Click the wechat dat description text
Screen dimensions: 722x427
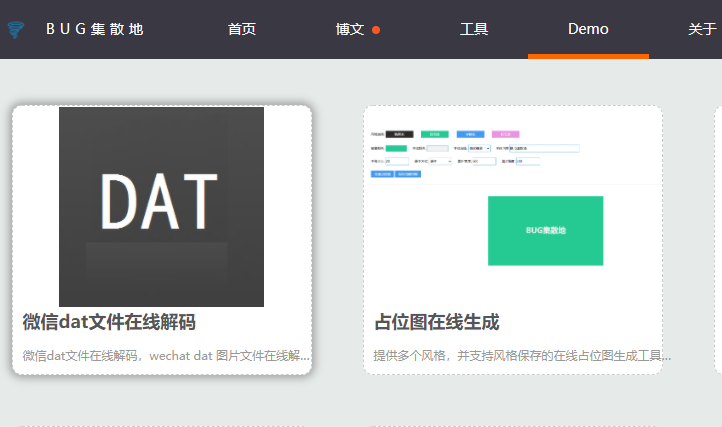pos(166,355)
